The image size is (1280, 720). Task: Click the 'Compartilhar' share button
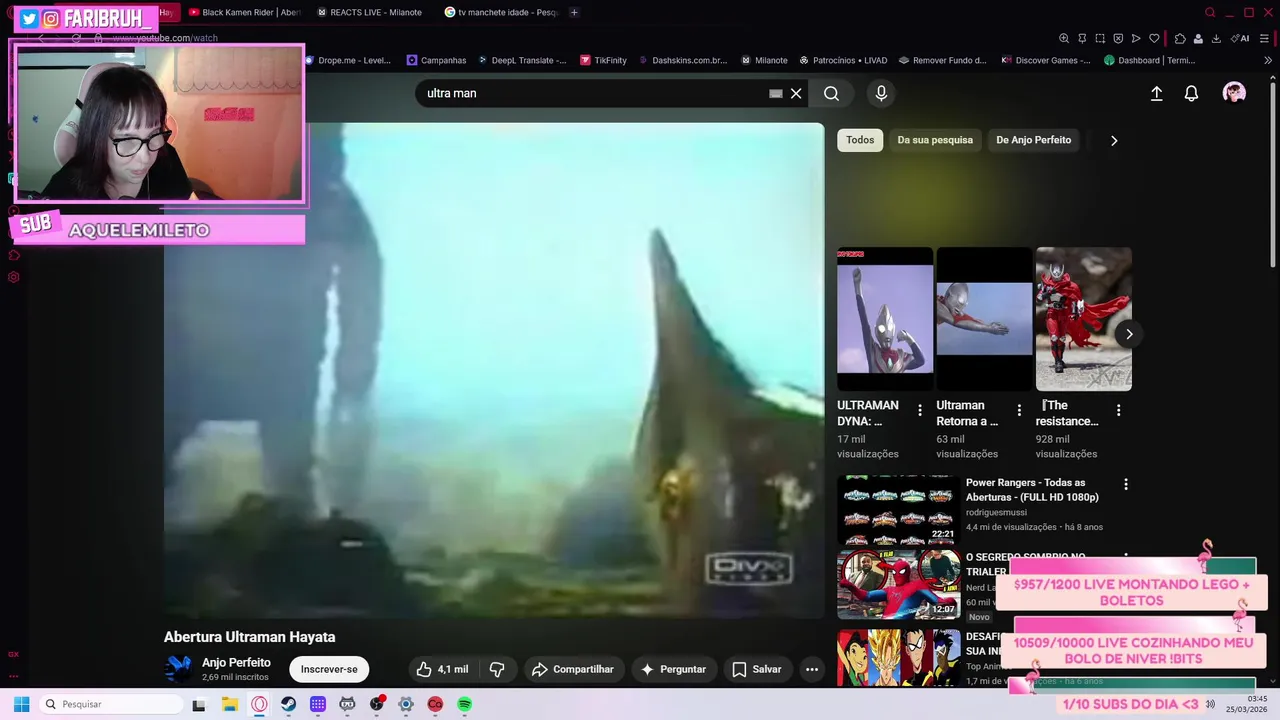[x=573, y=669]
